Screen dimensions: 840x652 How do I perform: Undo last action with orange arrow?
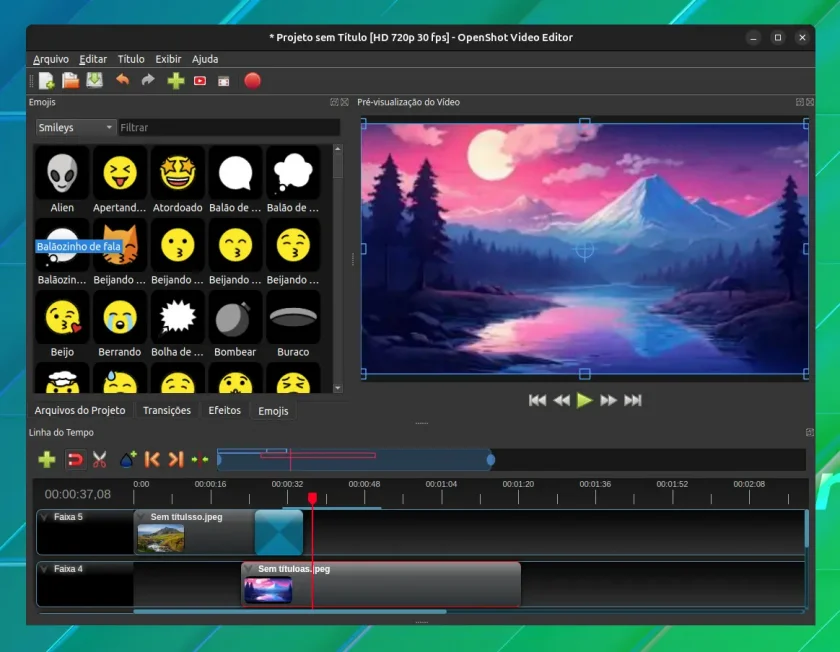[123, 80]
